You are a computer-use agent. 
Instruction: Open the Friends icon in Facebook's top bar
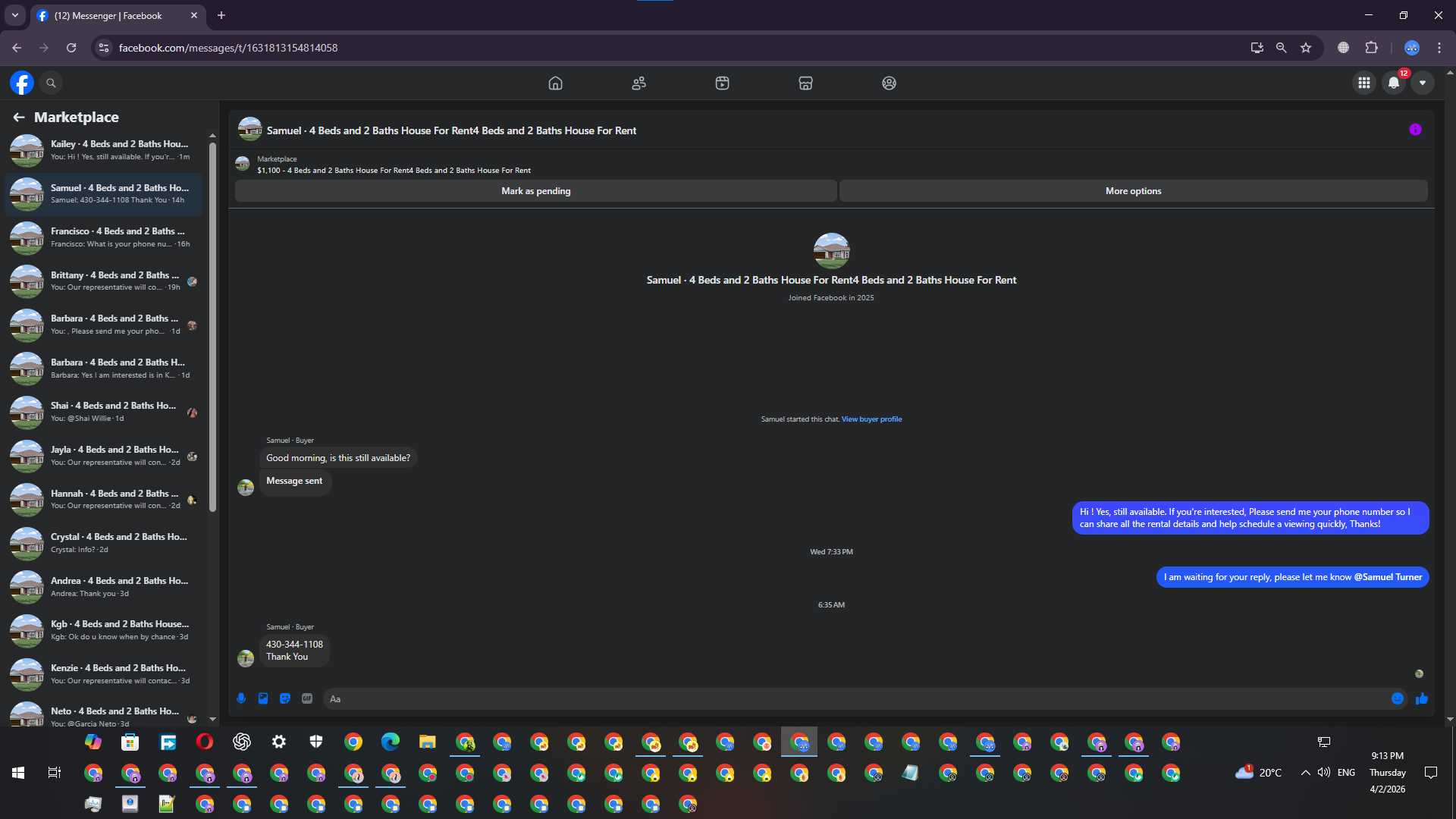coord(639,83)
